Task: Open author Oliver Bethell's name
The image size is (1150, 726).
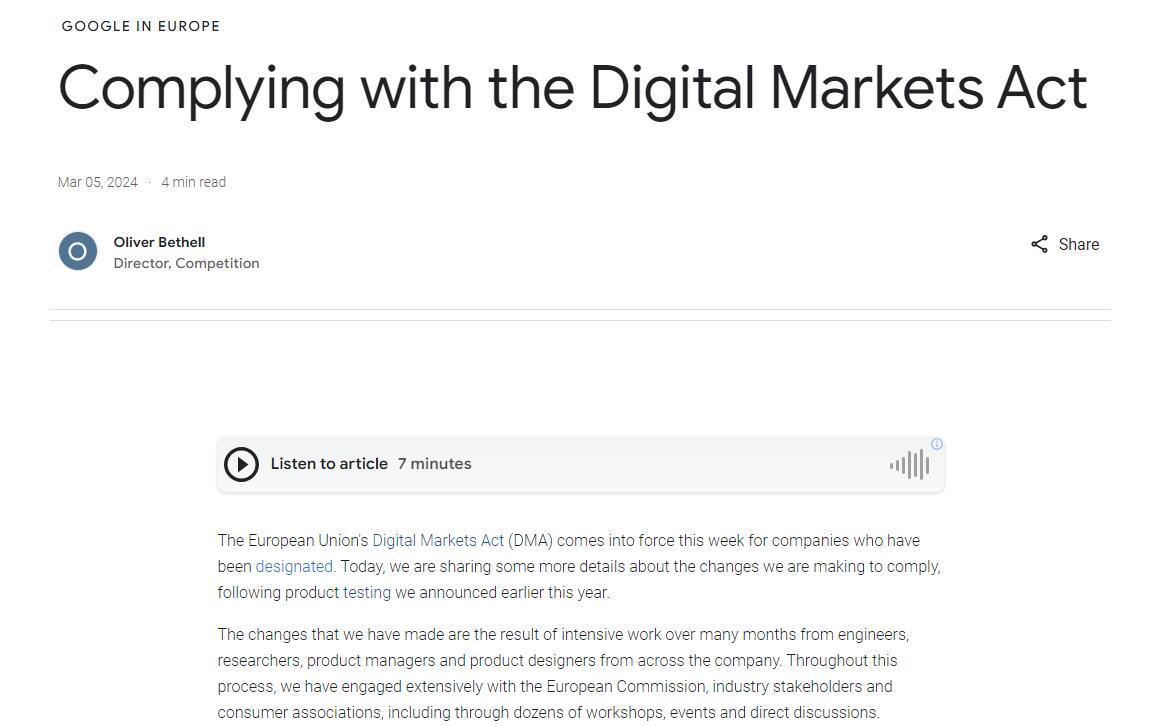Action: click(x=159, y=242)
